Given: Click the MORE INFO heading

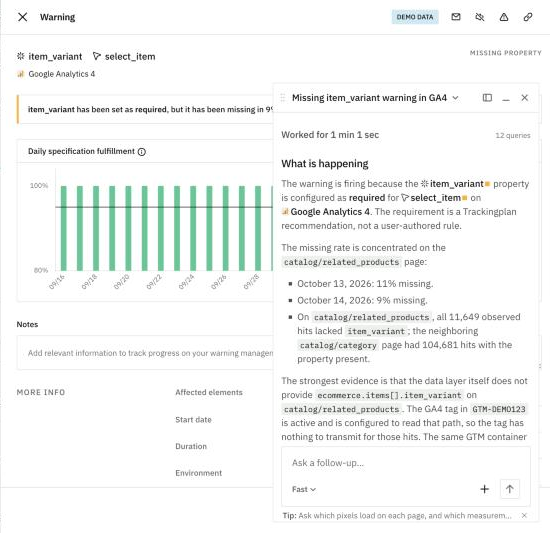Looking at the screenshot, I should tap(41, 392).
